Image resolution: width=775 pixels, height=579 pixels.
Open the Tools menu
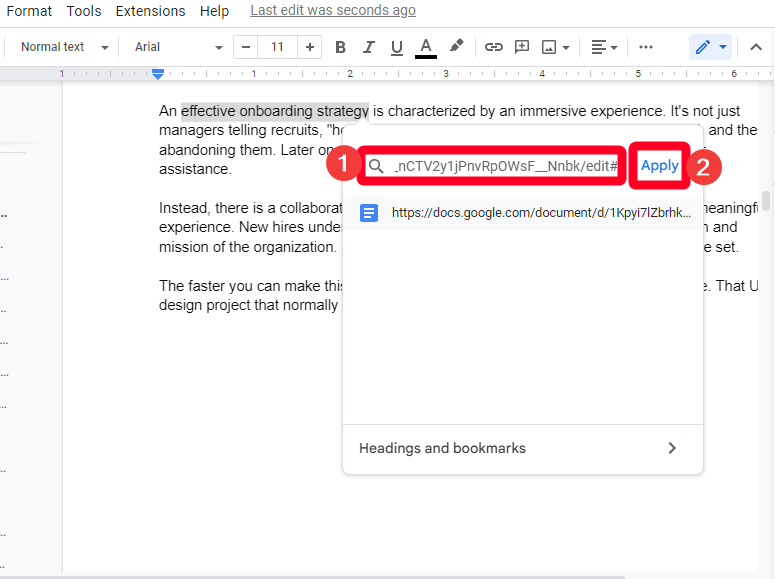pyautogui.click(x=84, y=11)
